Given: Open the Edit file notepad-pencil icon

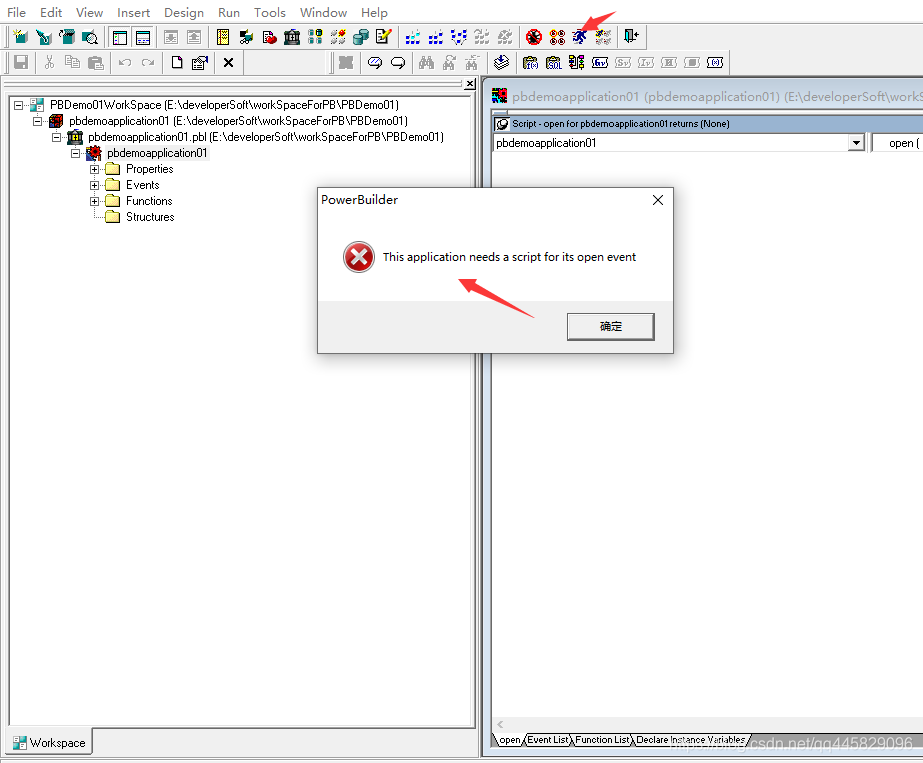Looking at the screenshot, I should [x=384, y=37].
